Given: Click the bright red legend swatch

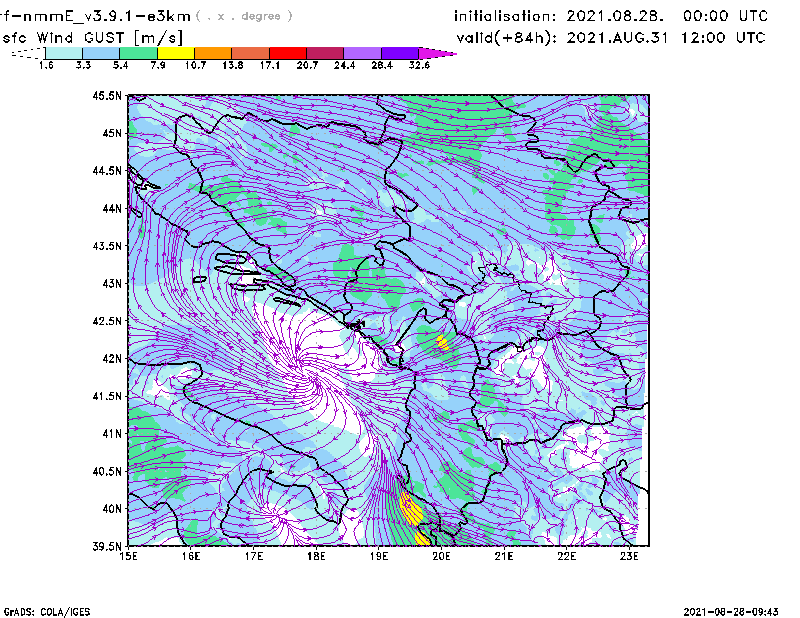Looking at the screenshot, I should (287, 53).
